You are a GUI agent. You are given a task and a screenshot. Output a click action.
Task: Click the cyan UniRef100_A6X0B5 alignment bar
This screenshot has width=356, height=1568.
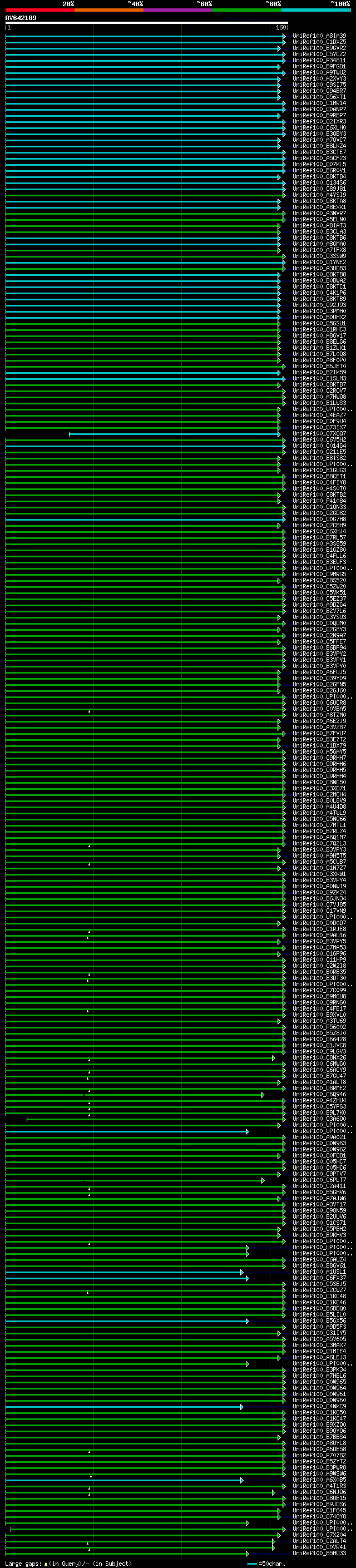pos(124,1480)
